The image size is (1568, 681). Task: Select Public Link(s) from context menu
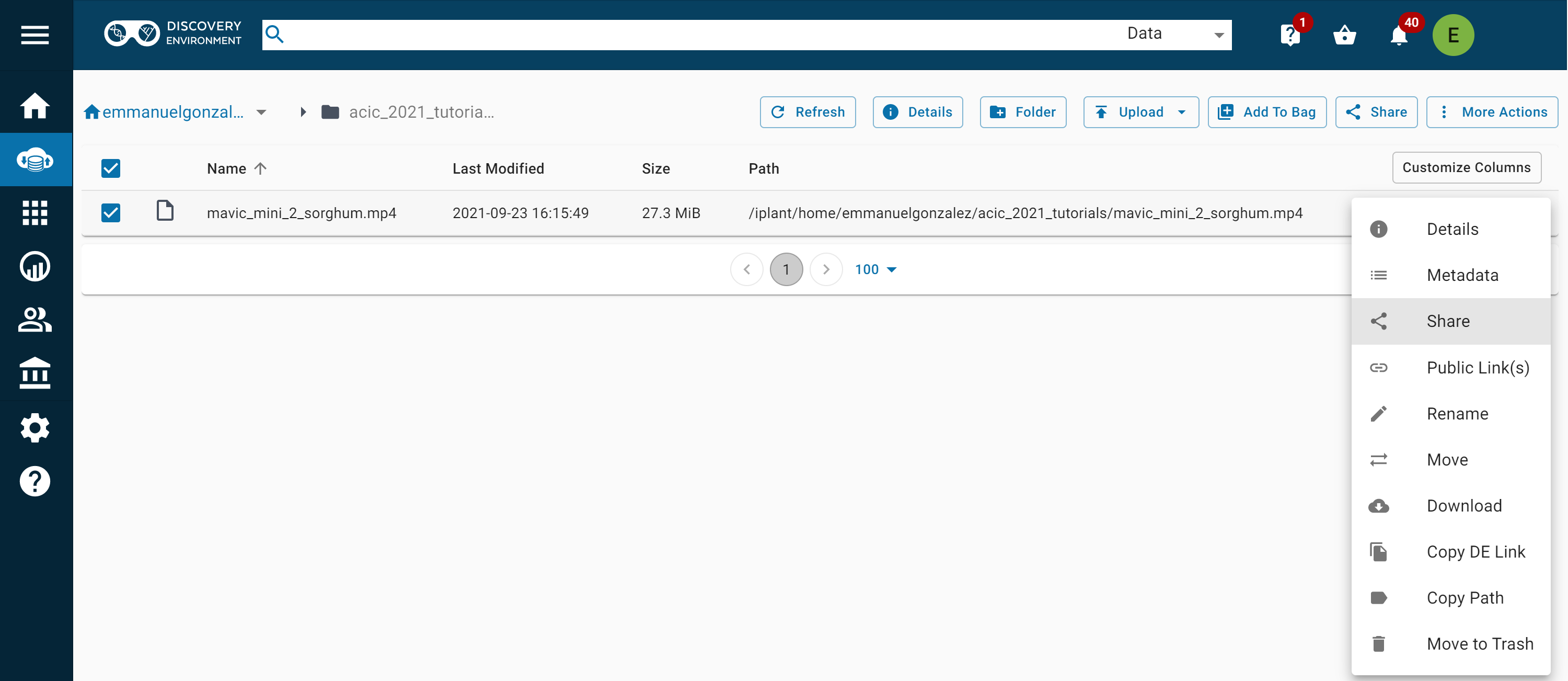[1477, 367]
